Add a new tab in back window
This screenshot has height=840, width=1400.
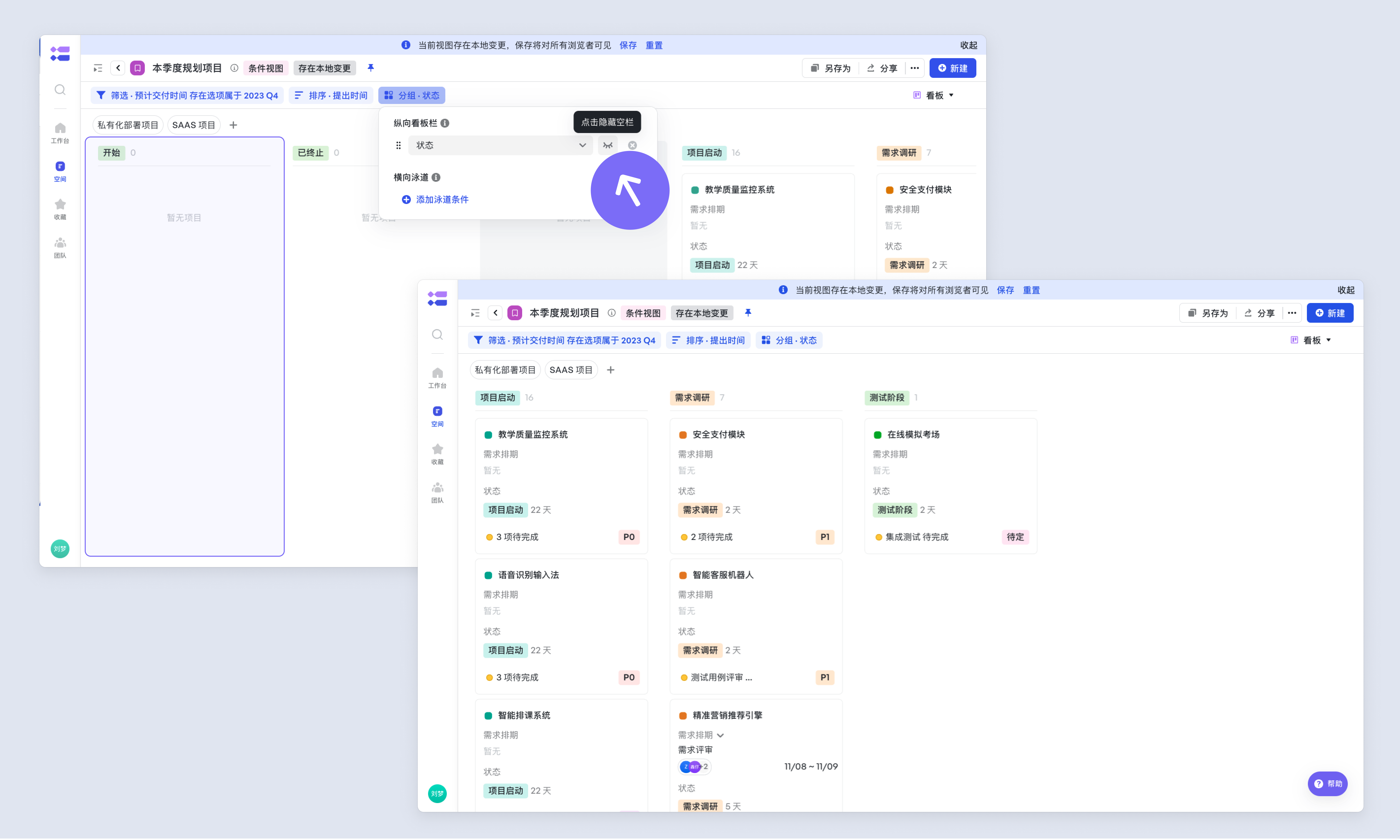tap(233, 125)
